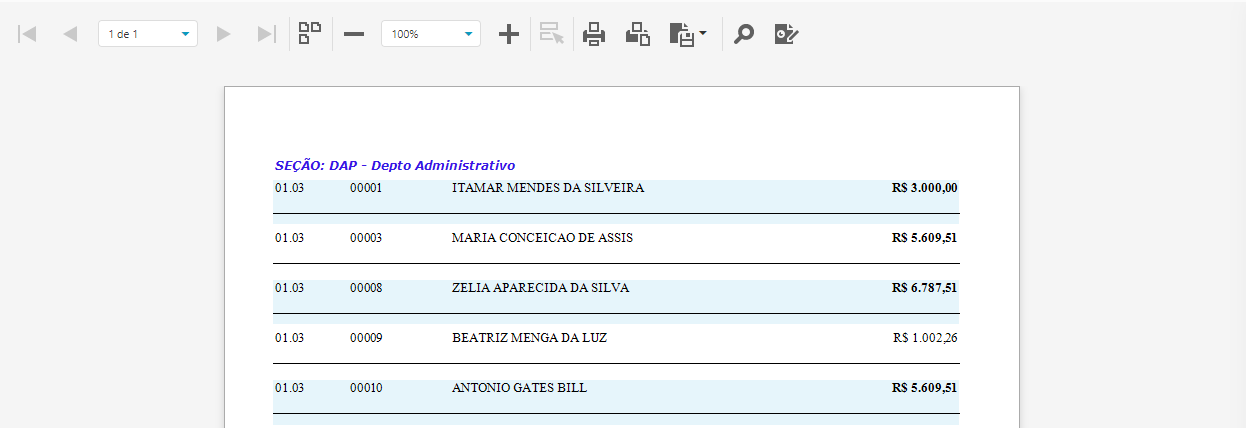Click employee code 00010
This screenshot has height=428, width=1246.
(366, 388)
